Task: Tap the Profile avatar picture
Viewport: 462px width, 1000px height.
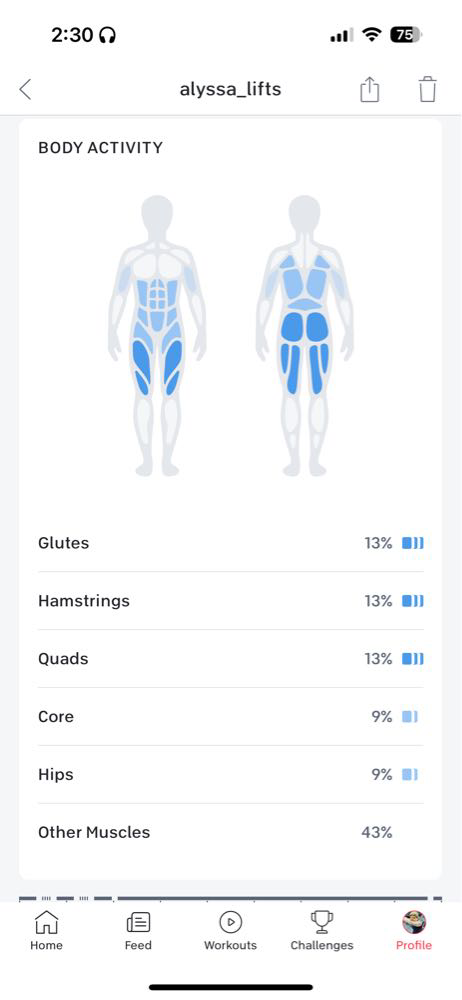Action: pyautogui.click(x=414, y=922)
